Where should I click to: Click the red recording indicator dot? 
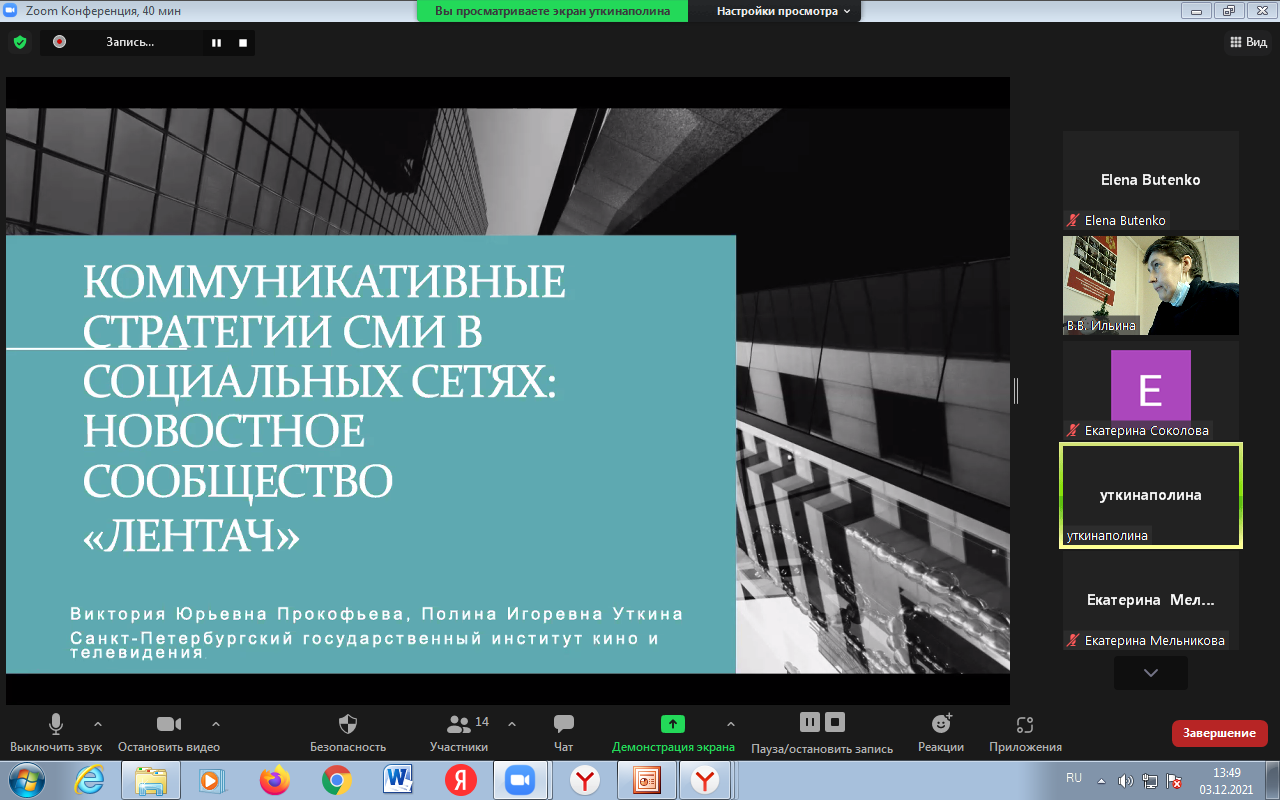coord(60,42)
